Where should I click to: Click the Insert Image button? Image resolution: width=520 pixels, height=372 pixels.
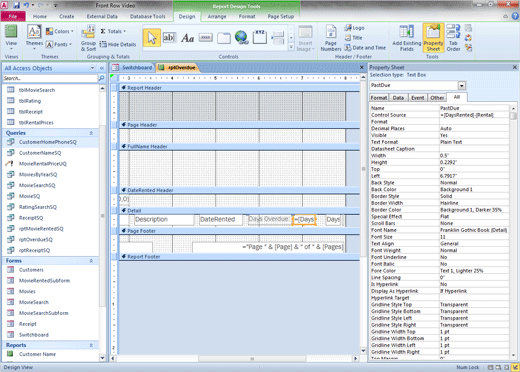(305, 38)
